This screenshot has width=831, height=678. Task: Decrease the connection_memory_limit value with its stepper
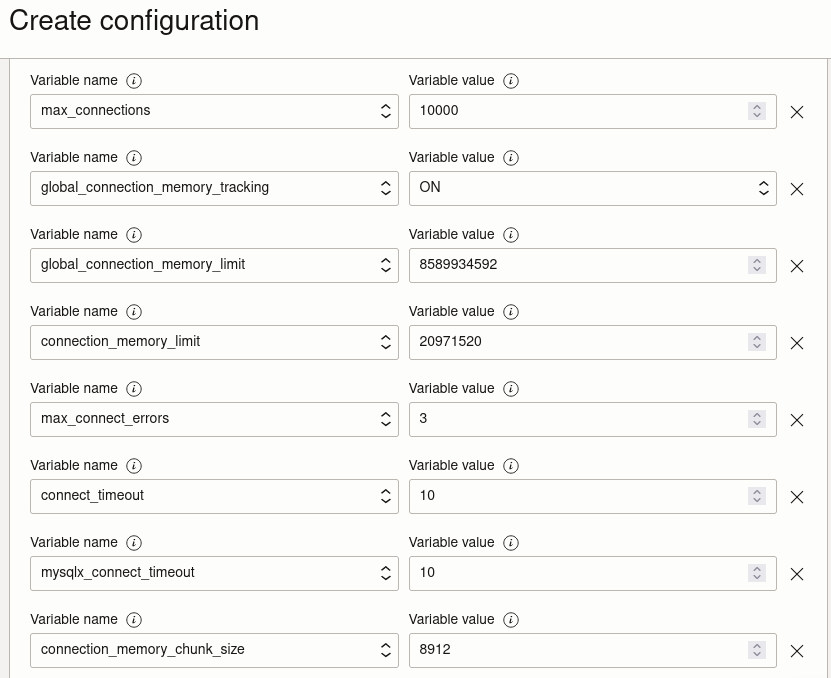(x=756, y=346)
